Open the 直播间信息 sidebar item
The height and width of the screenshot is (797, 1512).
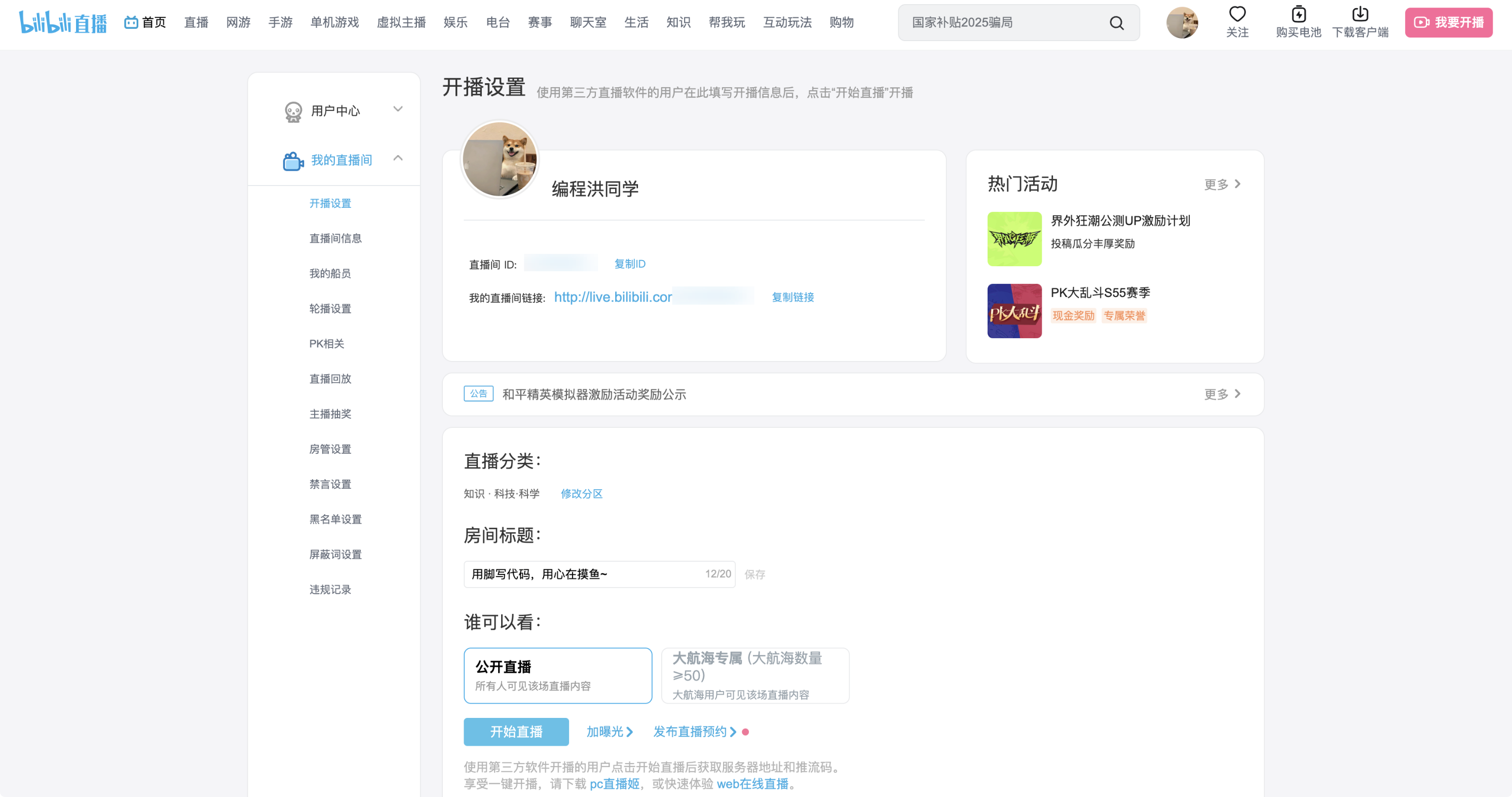[335, 238]
